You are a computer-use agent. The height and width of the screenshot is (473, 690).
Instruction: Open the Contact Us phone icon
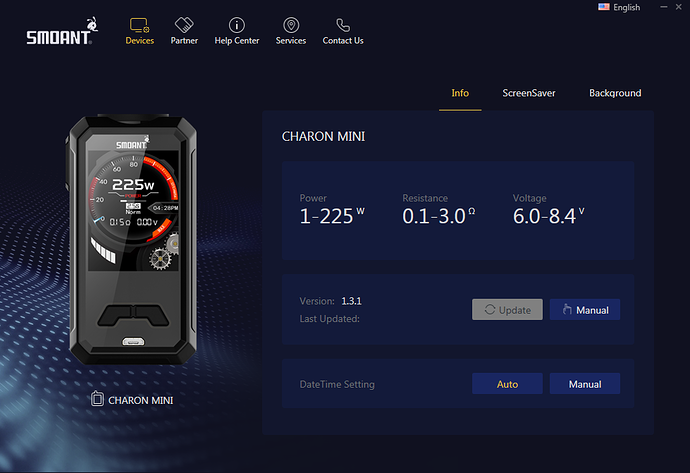coord(343,25)
